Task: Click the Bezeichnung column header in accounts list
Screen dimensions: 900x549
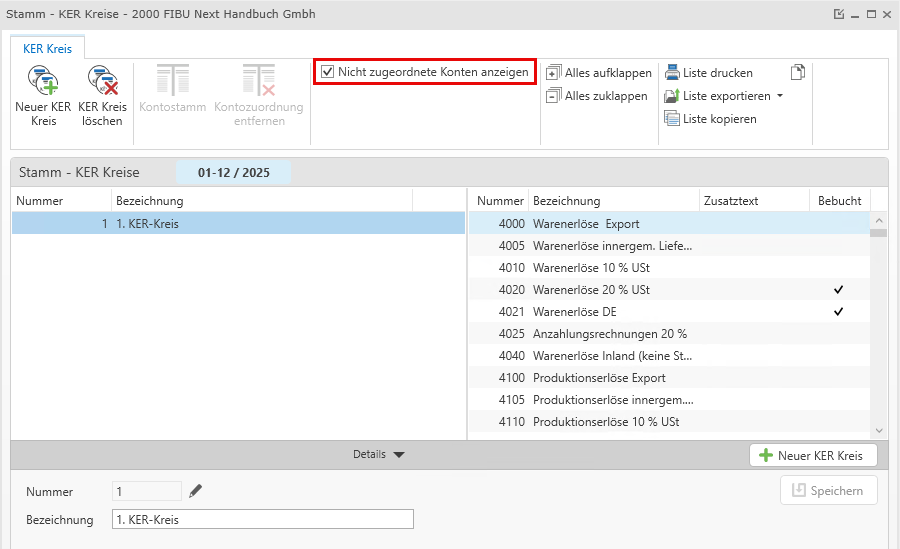Action: coord(566,201)
